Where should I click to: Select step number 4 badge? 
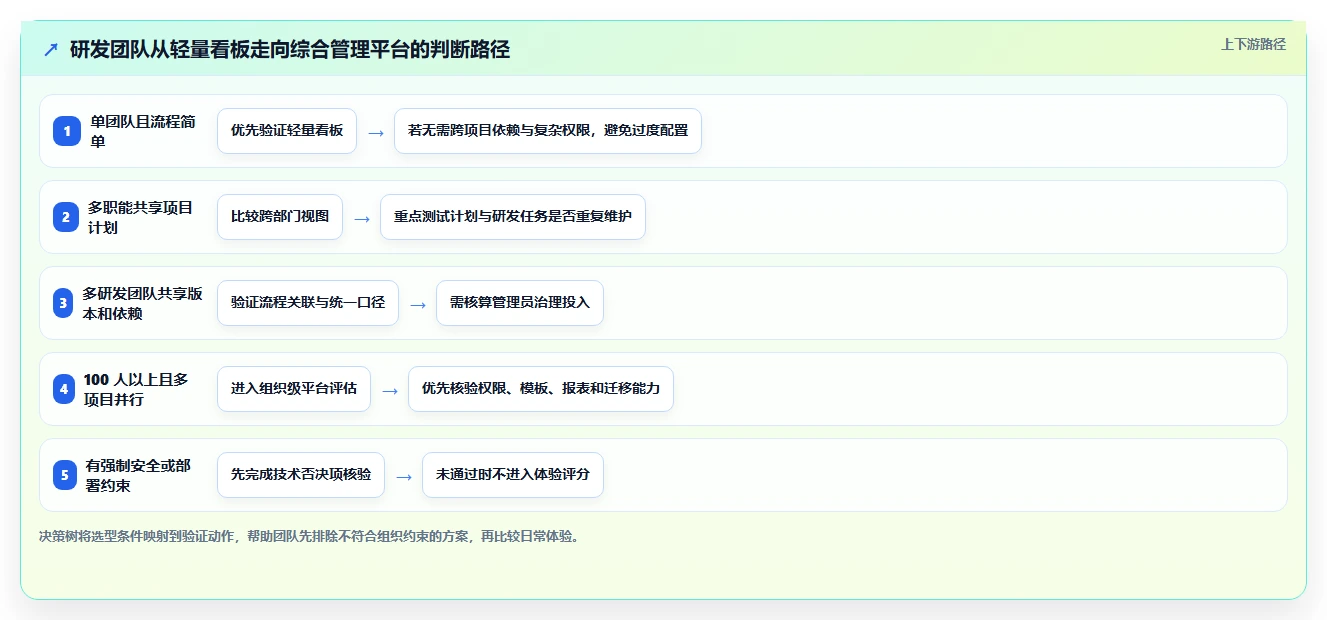pyautogui.click(x=65, y=389)
